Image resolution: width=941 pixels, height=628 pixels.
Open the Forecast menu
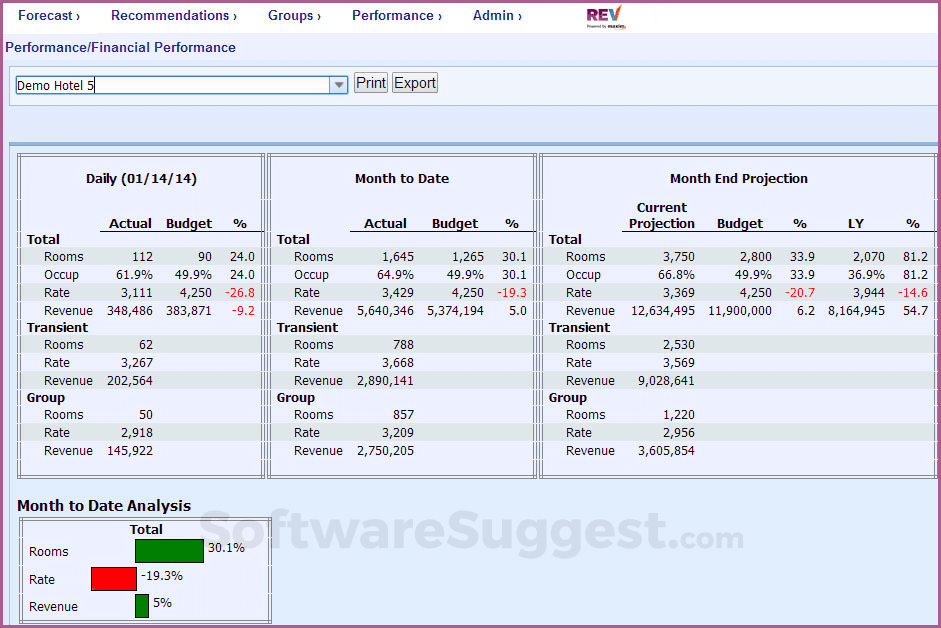49,16
